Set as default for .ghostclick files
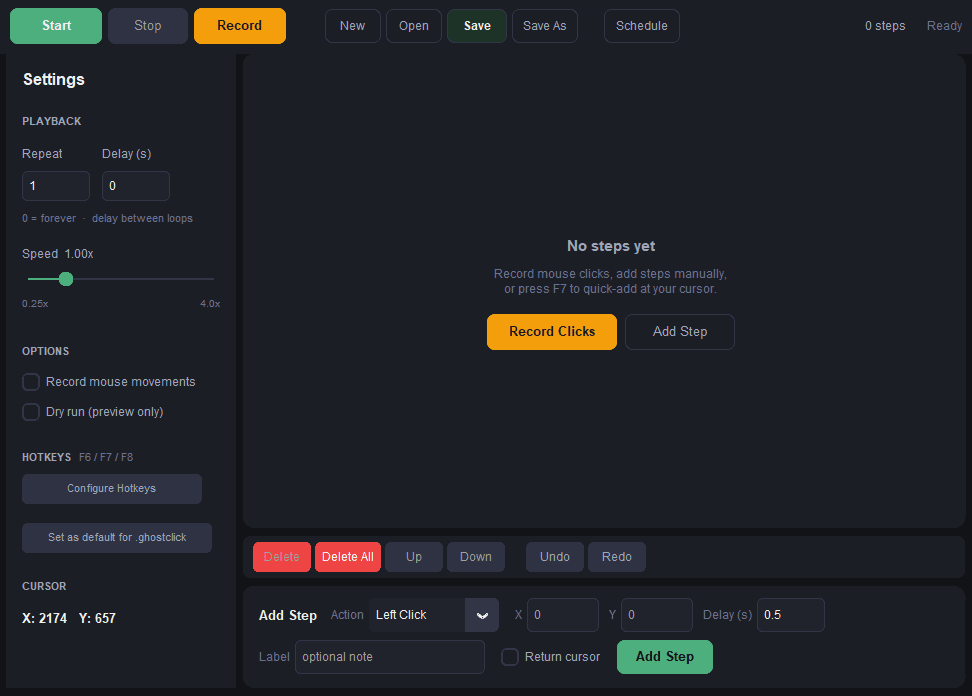Image resolution: width=972 pixels, height=696 pixels. 116,537
